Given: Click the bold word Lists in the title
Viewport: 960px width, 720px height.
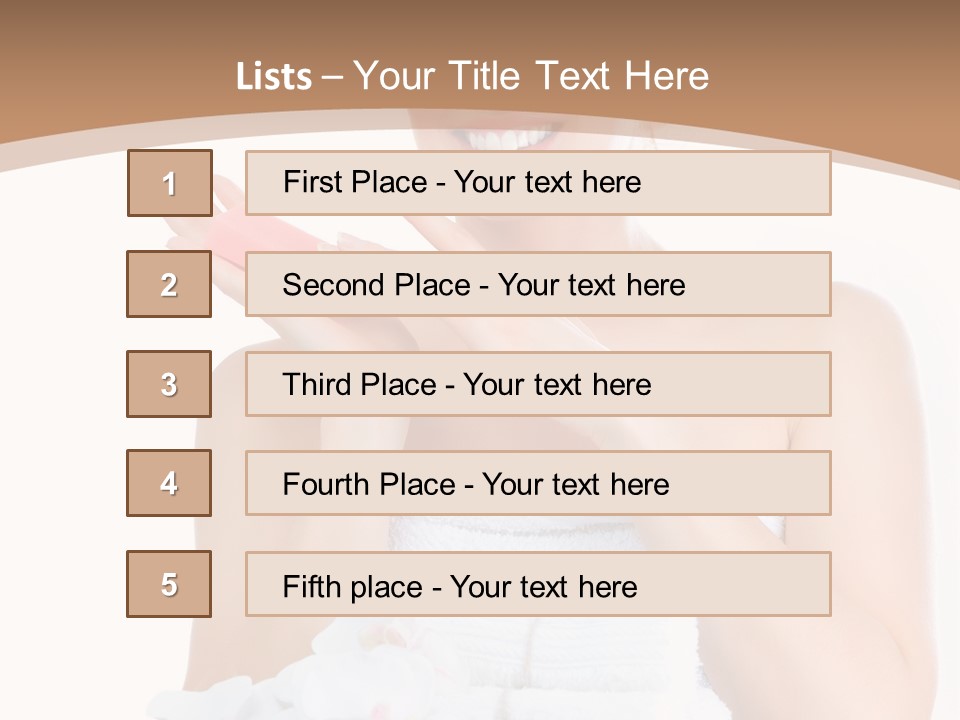Looking at the screenshot, I should [x=274, y=76].
